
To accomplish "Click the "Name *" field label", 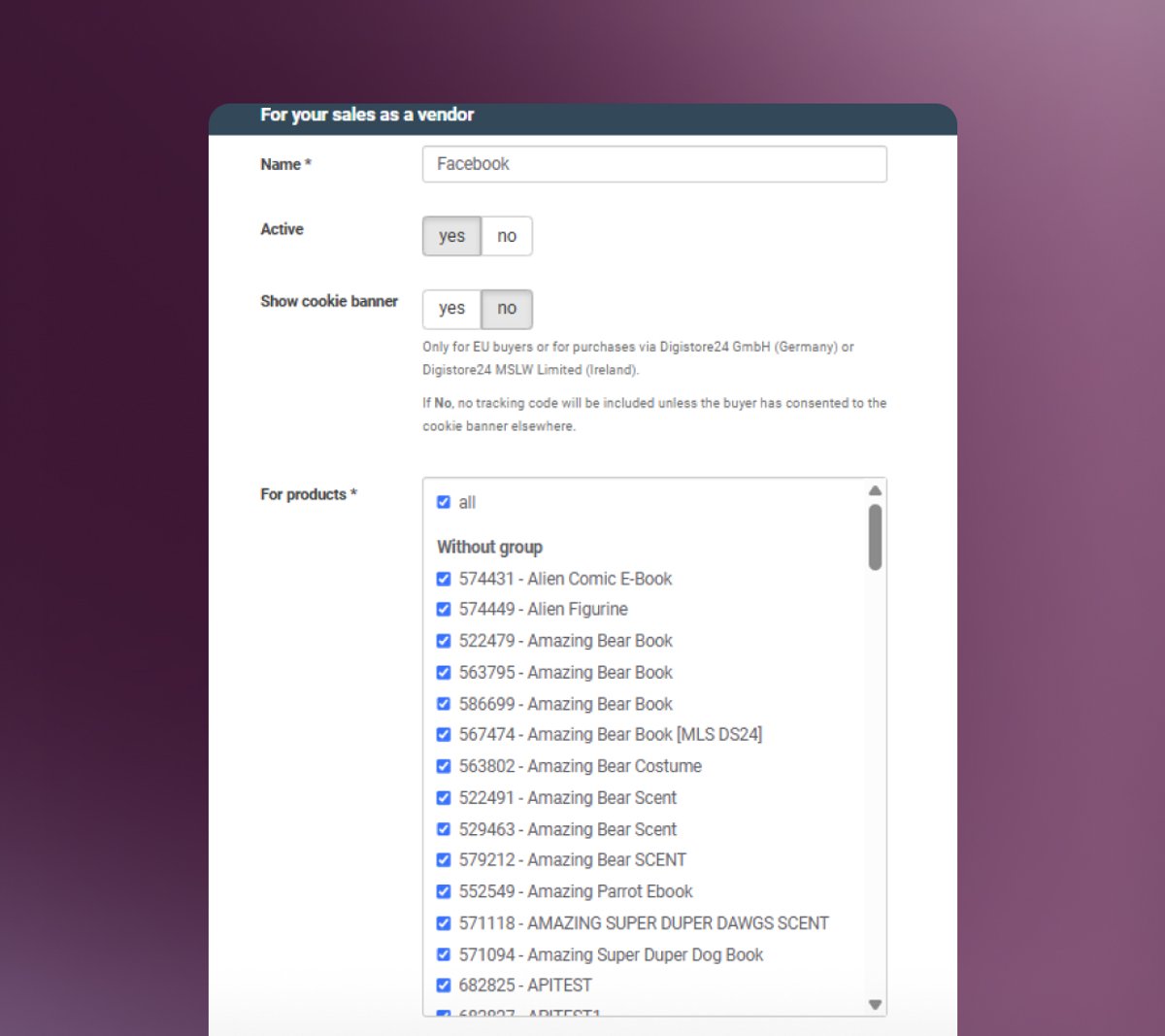I will point(285,164).
